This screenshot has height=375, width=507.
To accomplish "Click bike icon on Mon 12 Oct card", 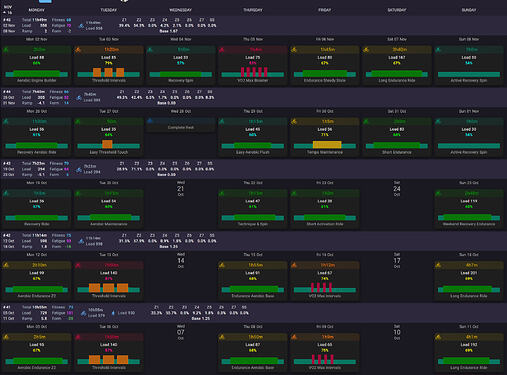I will (6, 265).
